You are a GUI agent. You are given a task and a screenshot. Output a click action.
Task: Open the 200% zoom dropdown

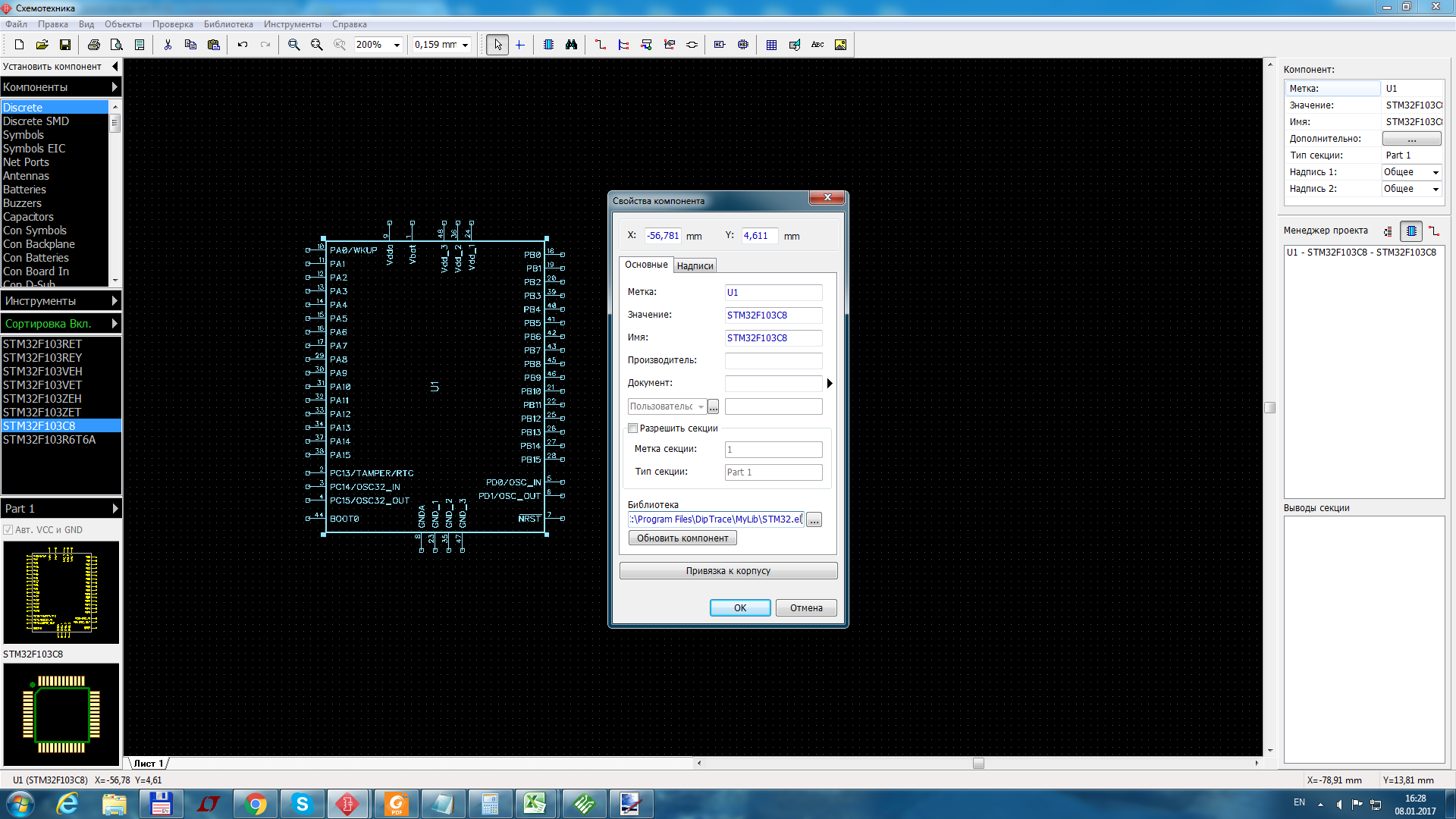(x=396, y=45)
